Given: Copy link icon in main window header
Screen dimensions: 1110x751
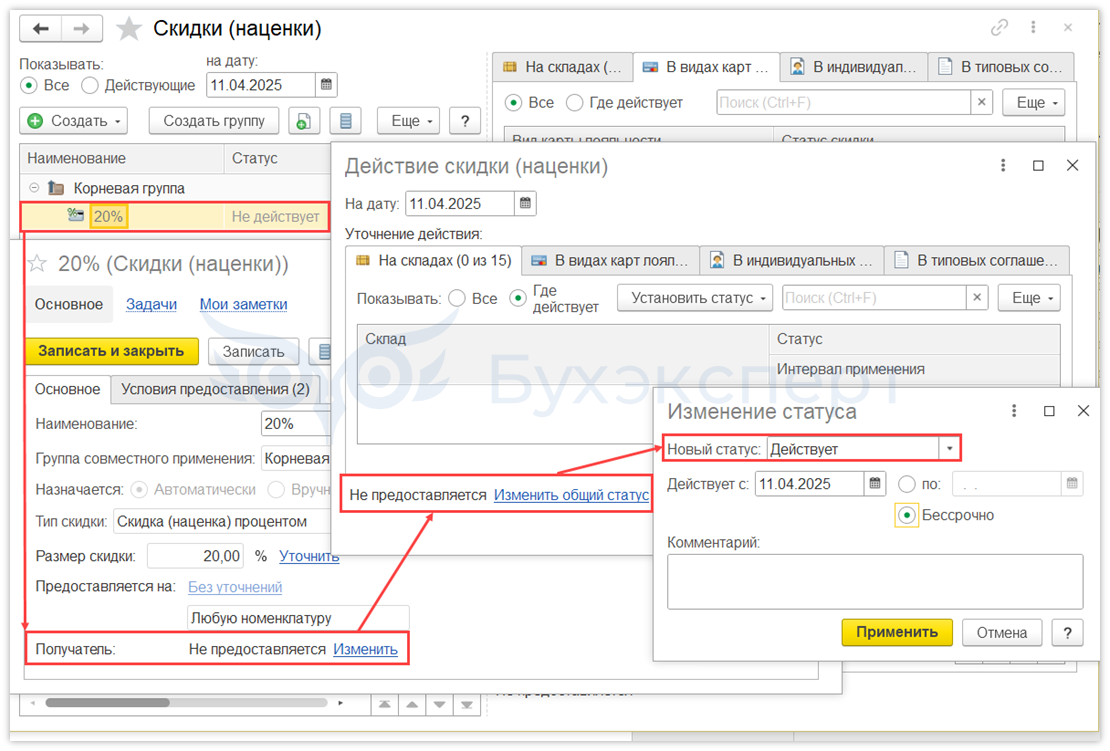Looking at the screenshot, I should (999, 28).
